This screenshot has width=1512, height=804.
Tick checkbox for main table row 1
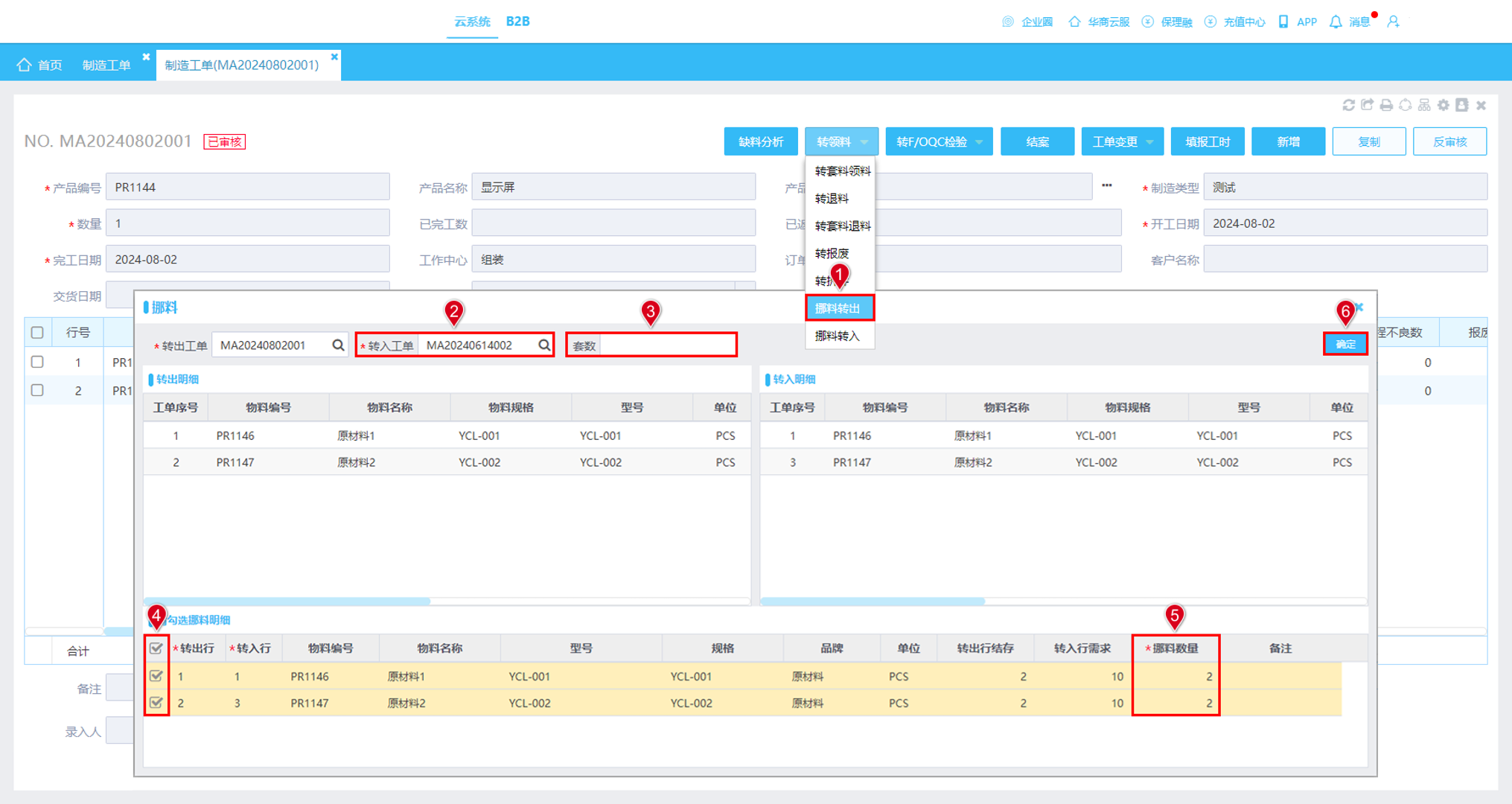(37, 362)
